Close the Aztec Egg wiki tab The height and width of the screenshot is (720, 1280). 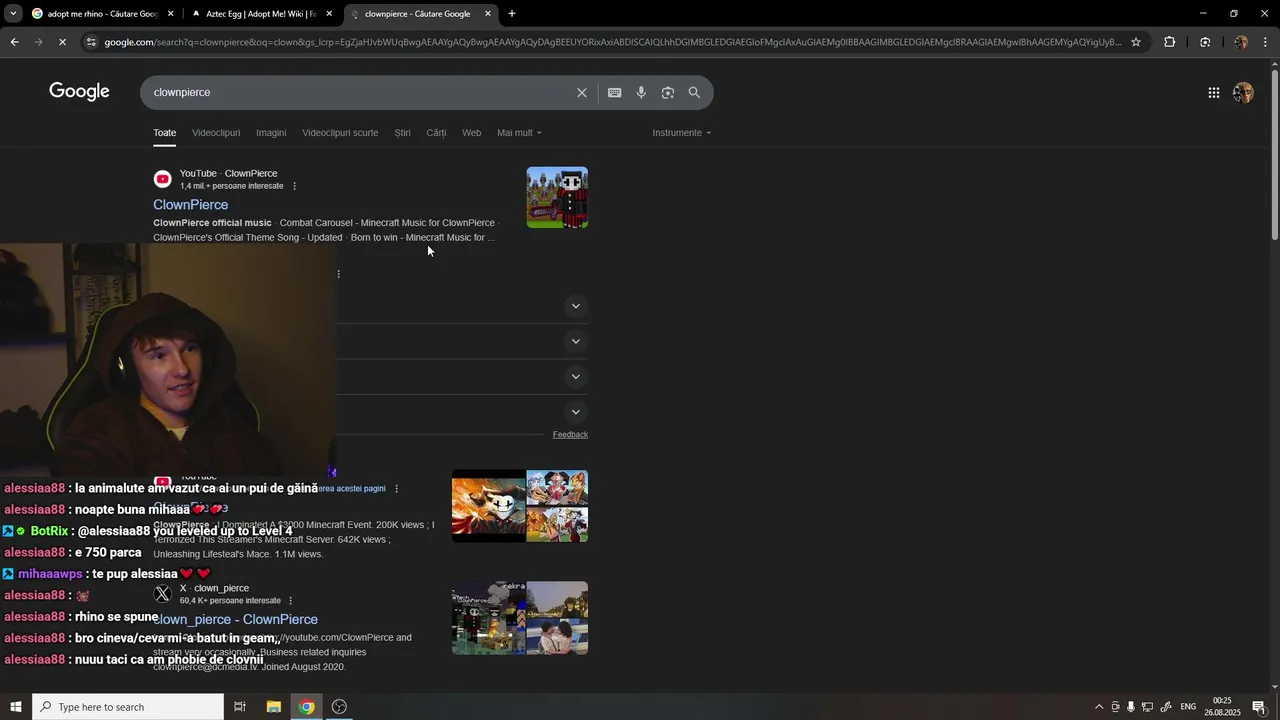pyautogui.click(x=329, y=14)
